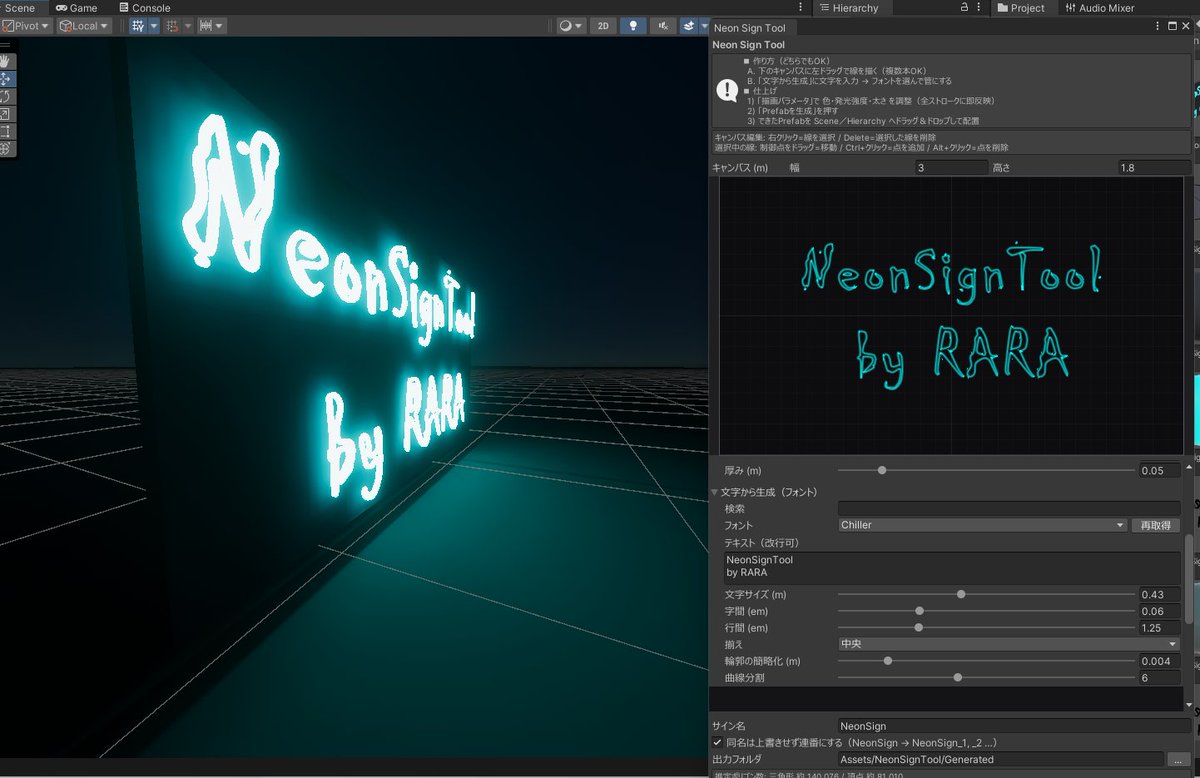Adjust the 字間 (em) letter spacing slider
Screen dimensions: 1200x778
(x=986, y=611)
